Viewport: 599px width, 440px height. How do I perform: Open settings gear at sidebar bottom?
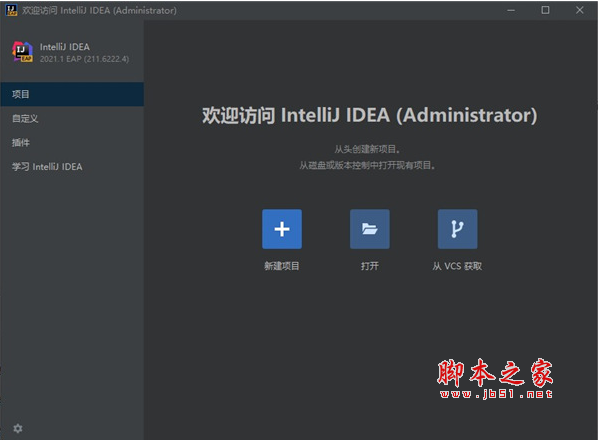[18, 429]
